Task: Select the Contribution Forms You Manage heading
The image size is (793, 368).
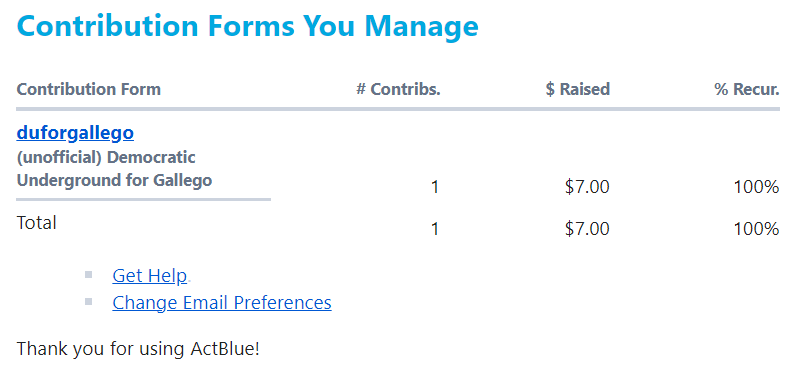Action: [x=248, y=25]
